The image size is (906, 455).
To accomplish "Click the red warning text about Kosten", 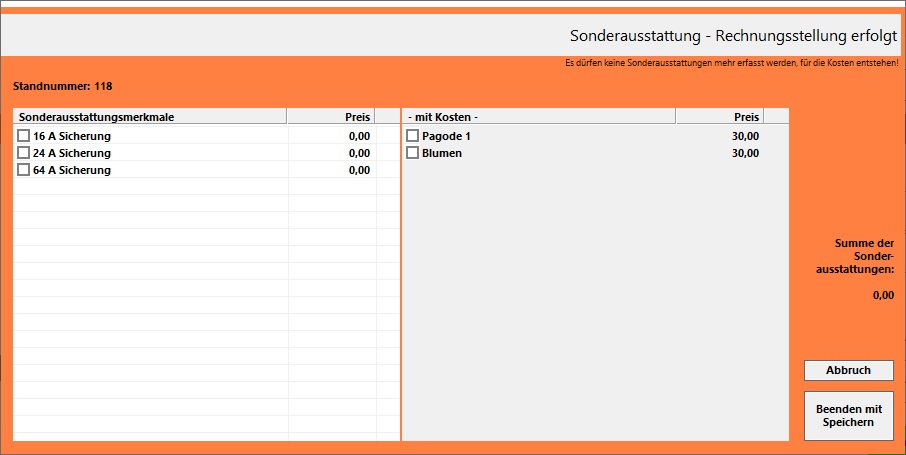I will (731, 63).
